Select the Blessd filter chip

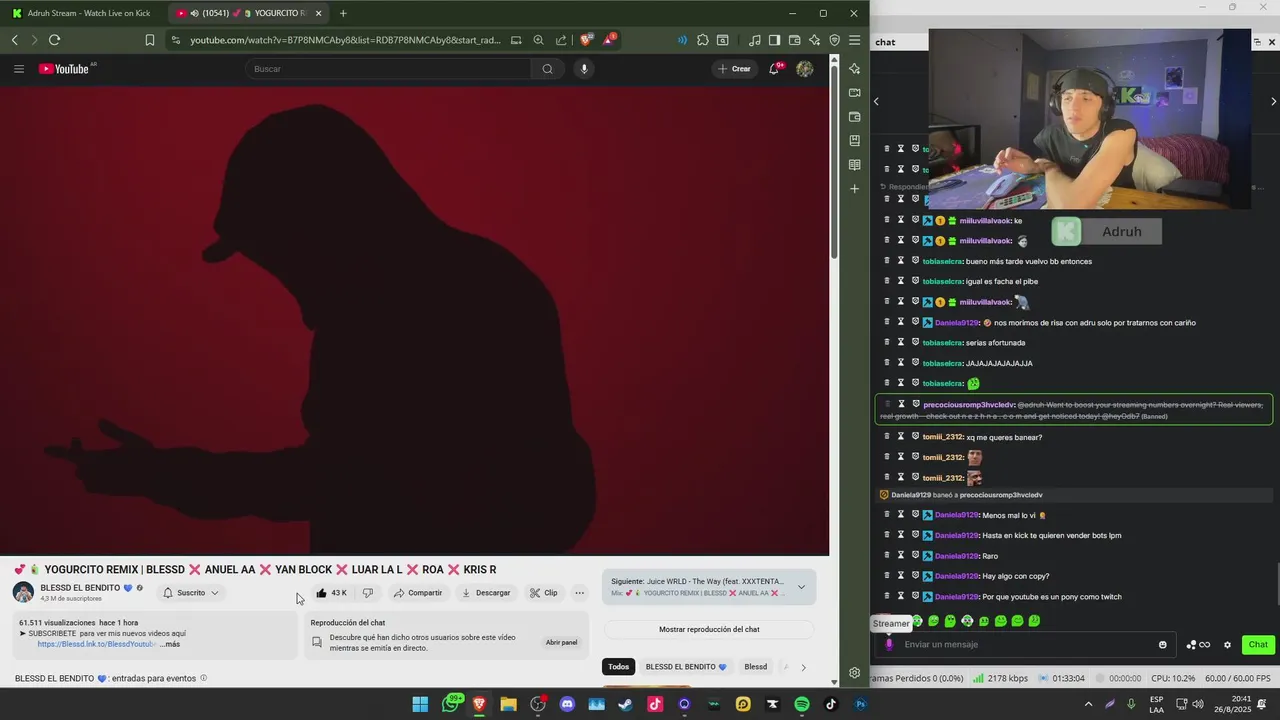tap(756, 667)
